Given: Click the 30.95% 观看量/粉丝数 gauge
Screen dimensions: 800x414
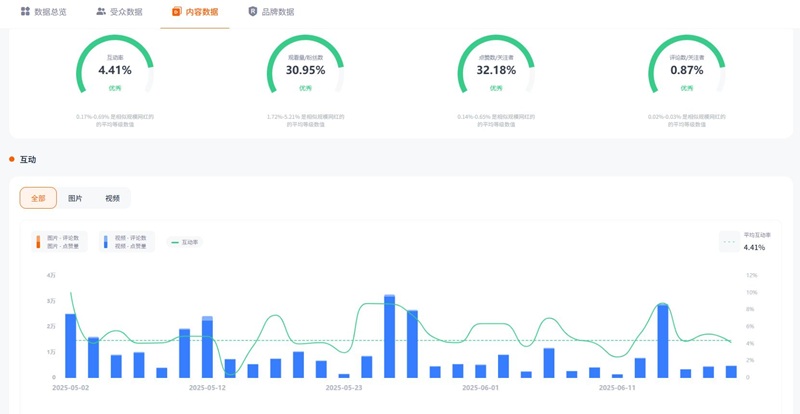Looking at the screenshot, I should coord(305,70).
